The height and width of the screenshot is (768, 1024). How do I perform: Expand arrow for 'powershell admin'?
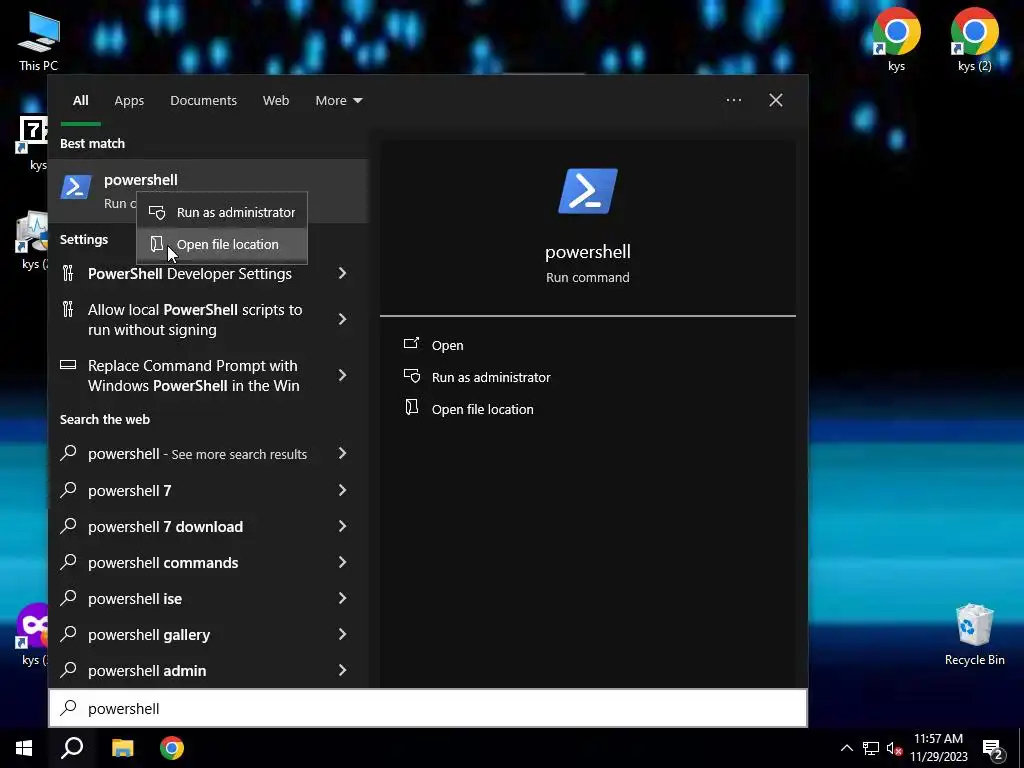[x=342, y=669]
